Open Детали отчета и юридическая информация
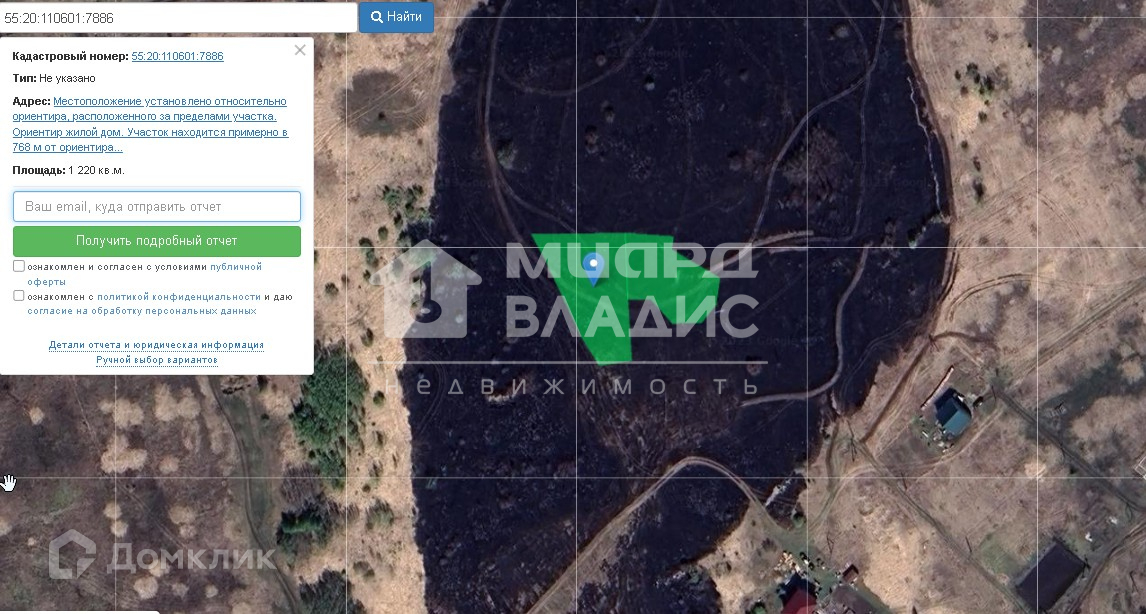This screenshot has width=1146, height=614. 156,345
